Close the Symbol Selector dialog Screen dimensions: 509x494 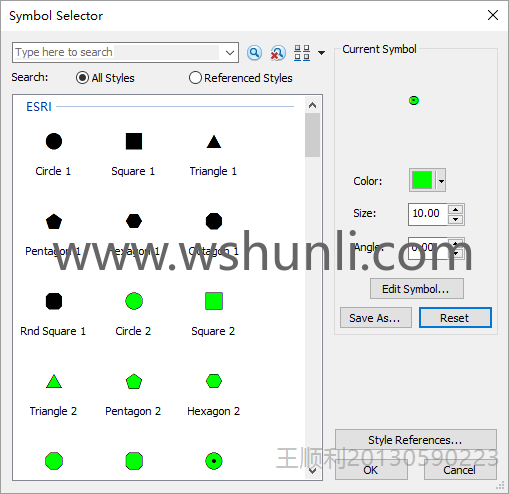point(493,15)
